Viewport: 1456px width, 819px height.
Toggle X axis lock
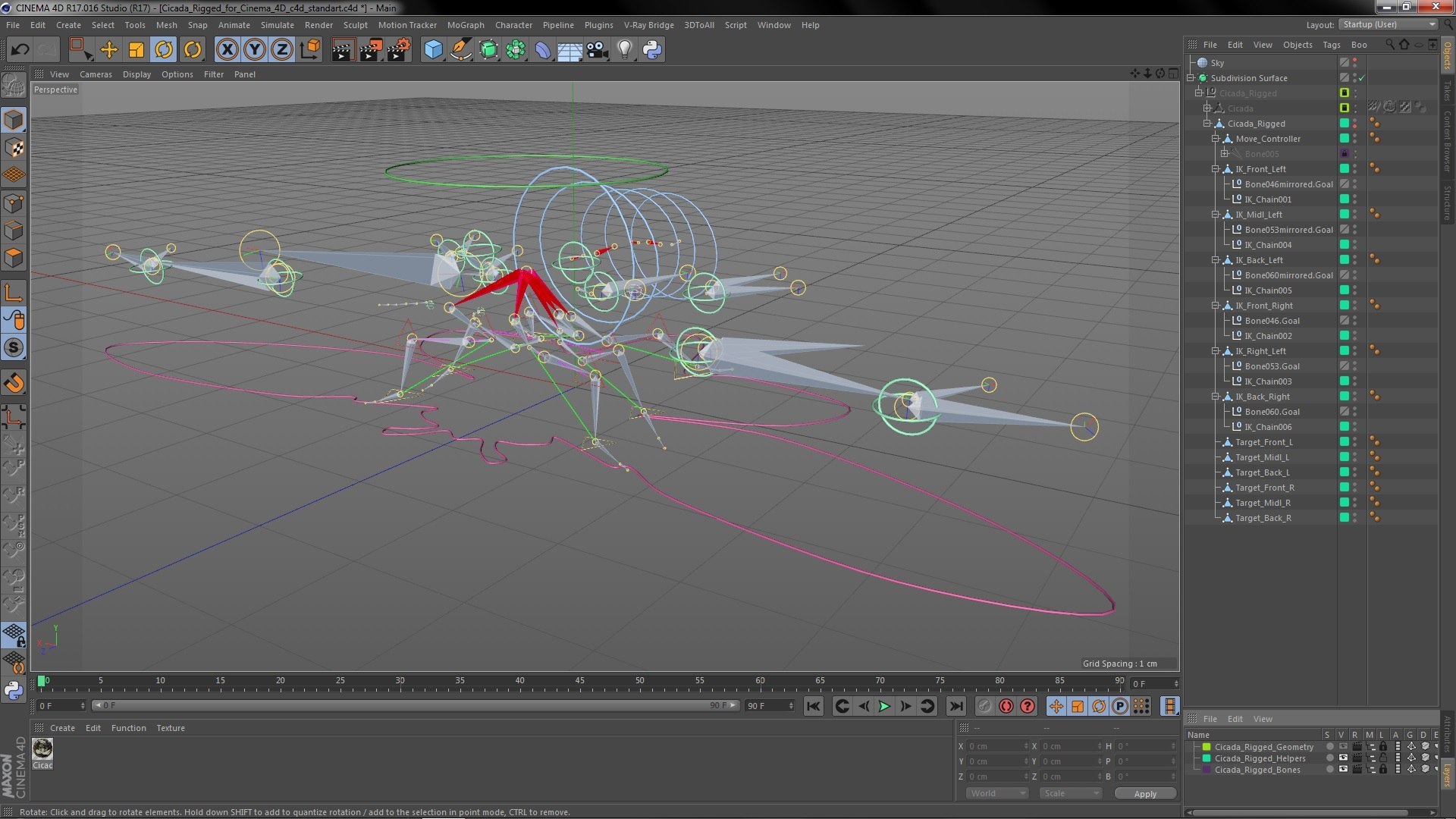227,50
